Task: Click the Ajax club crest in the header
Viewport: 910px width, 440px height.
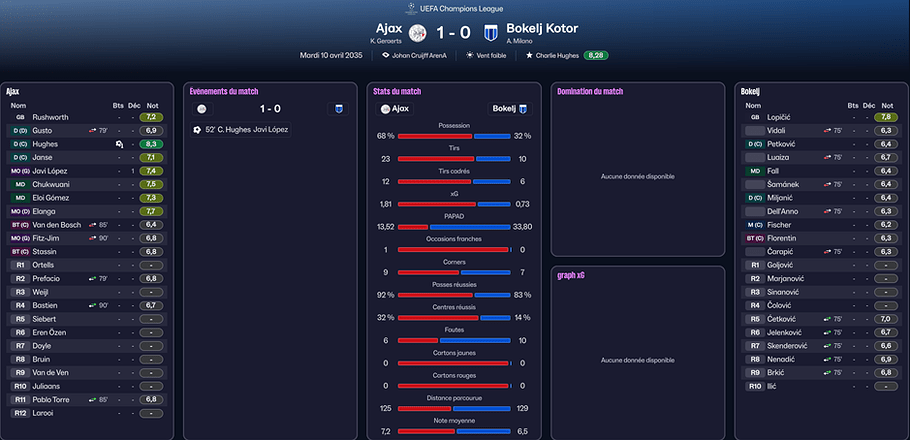Action: coord(418,31)
